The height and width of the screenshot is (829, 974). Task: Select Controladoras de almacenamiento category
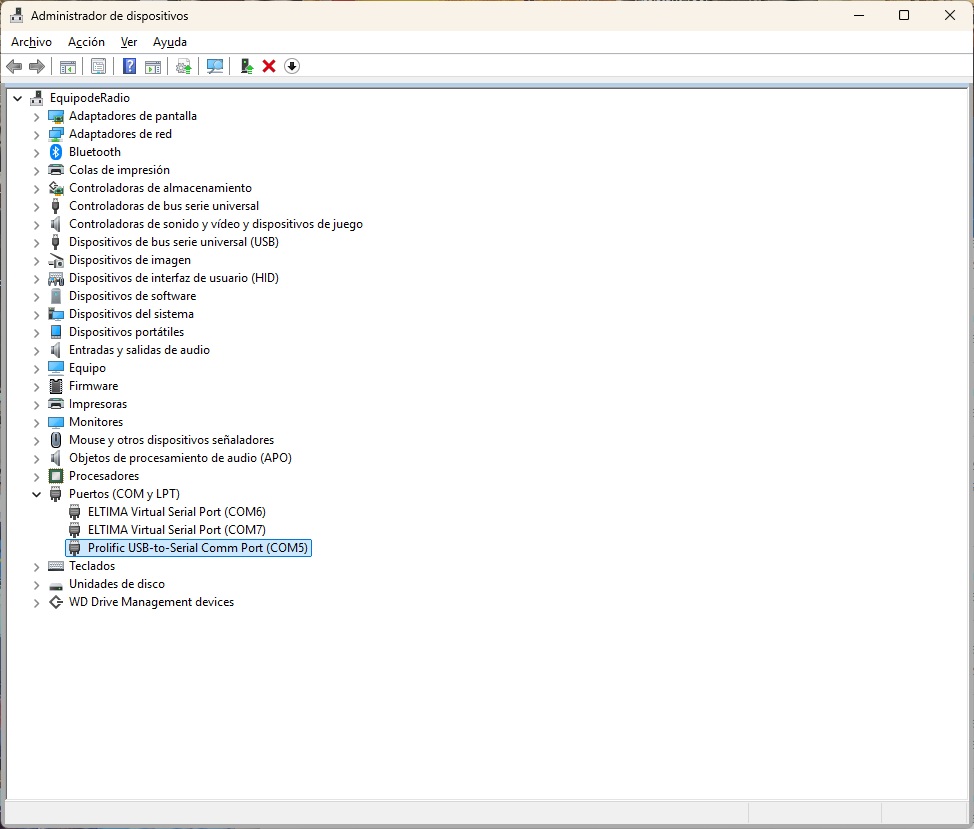pyautogui.click(x=160, y=188)
